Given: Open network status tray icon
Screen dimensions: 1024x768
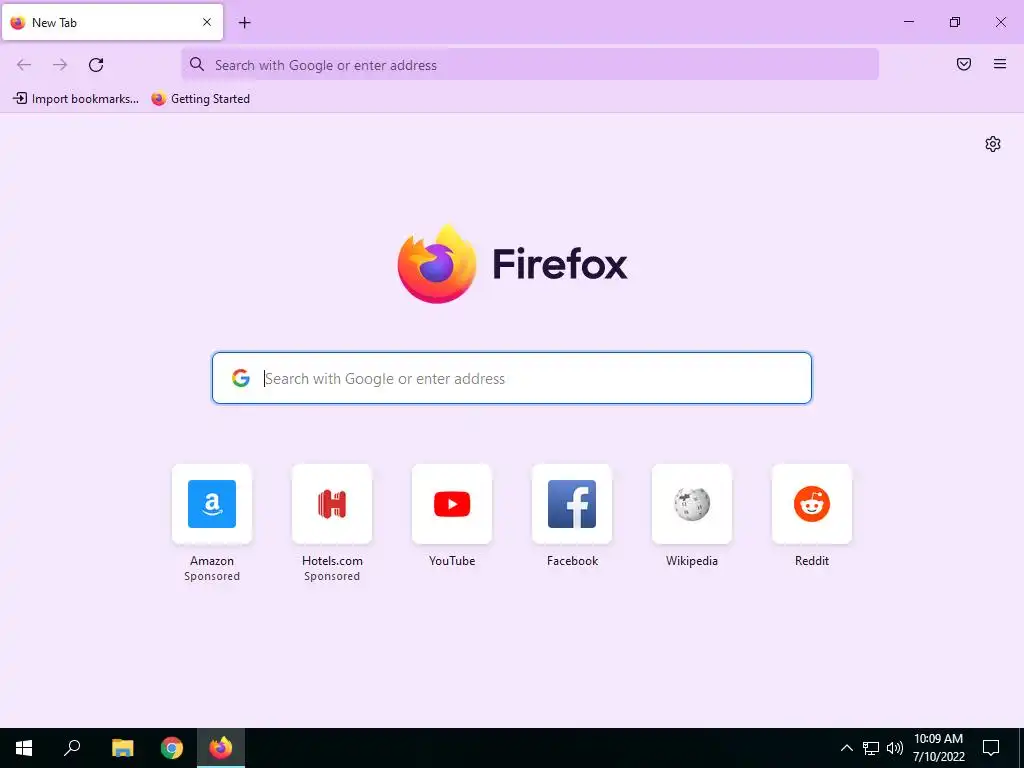Looking at the screenshot, I should (871, 748).
